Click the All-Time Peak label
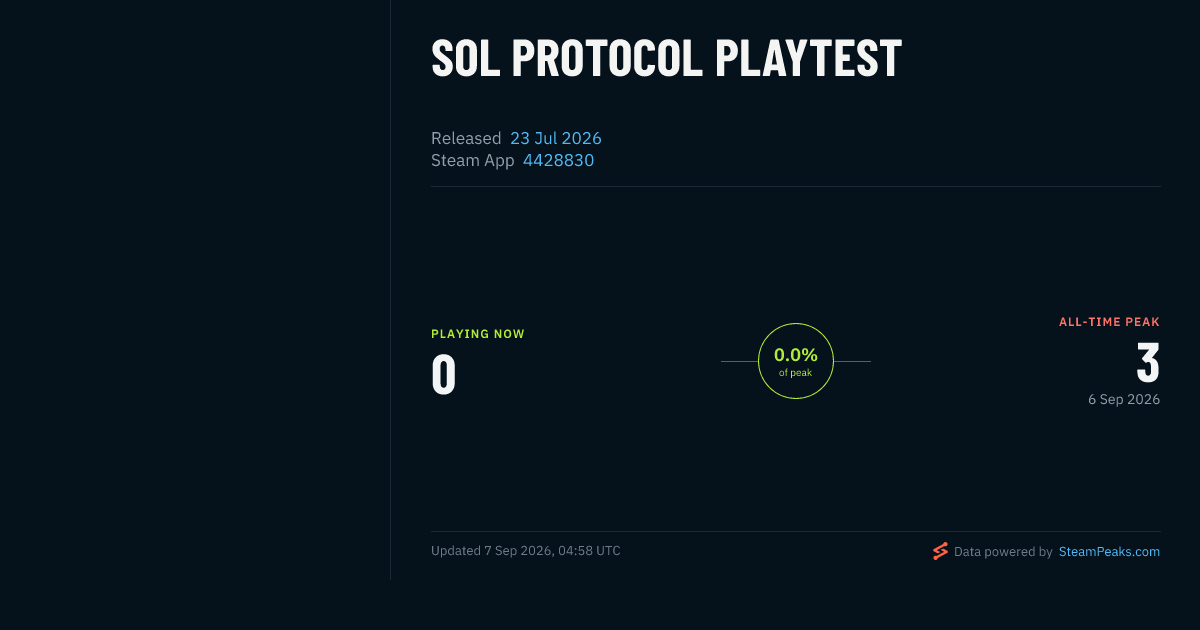Image resolution: width=1200 pixels, height=630 pixels. click(x=1109, y=322)
